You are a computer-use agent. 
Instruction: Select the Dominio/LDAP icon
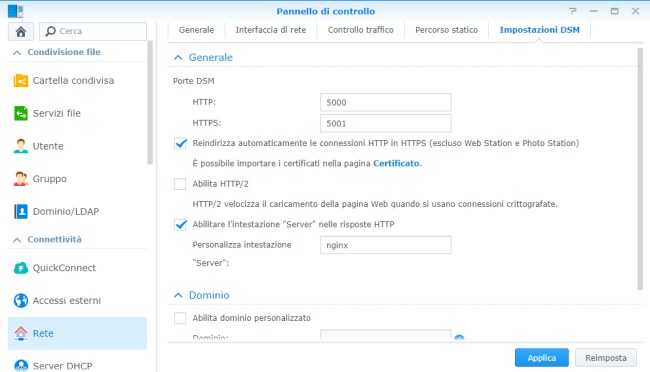[x=21, y=212]
